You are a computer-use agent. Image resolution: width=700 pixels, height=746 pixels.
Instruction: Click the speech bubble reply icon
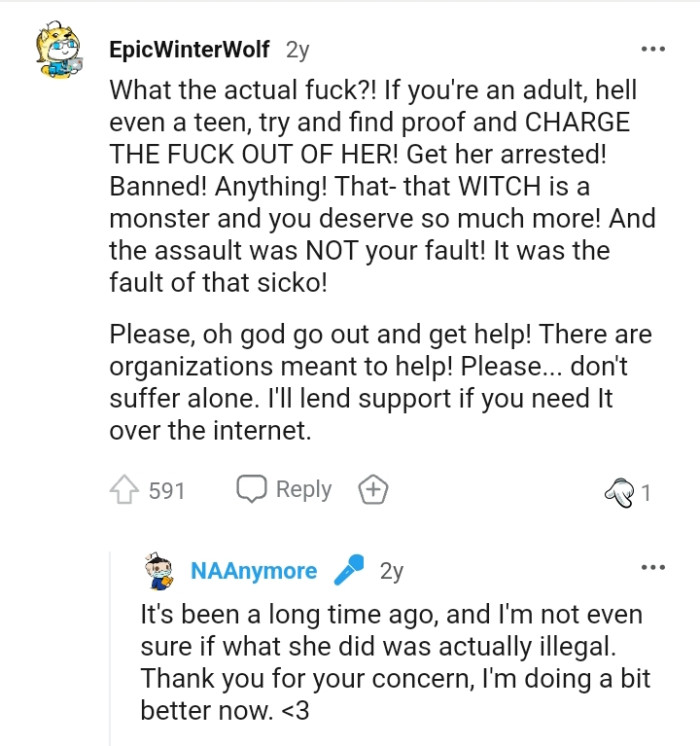(x=251, y=490)
